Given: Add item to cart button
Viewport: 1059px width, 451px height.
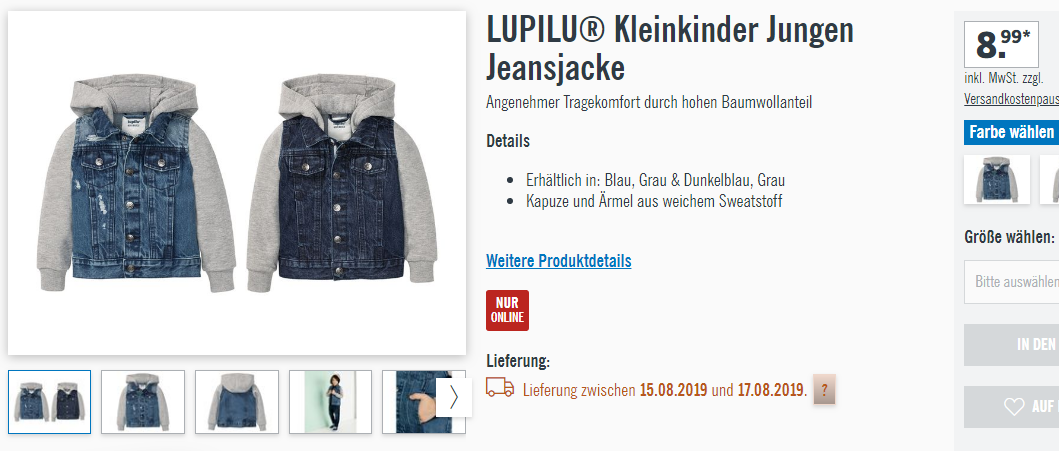Looking at the screenshot, I should (x=1011, y=345).
